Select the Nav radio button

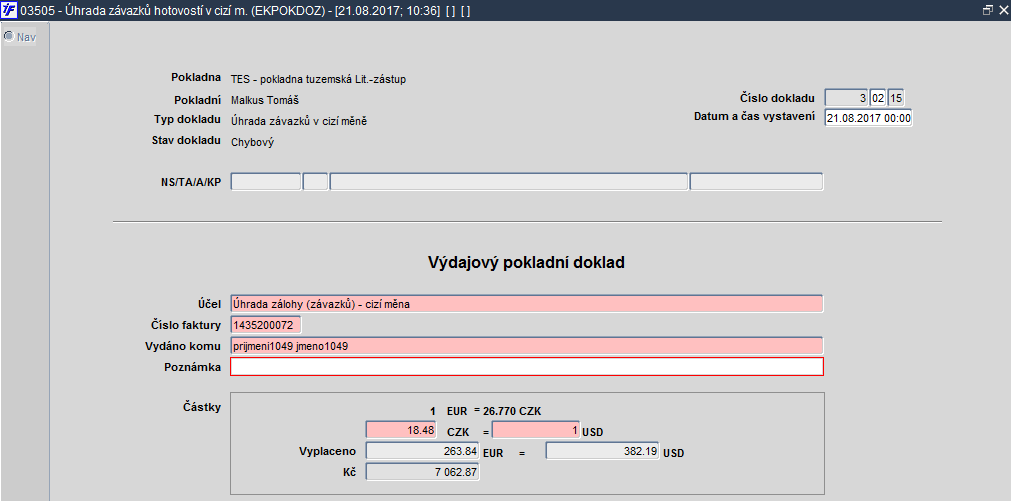pos(9,37)
